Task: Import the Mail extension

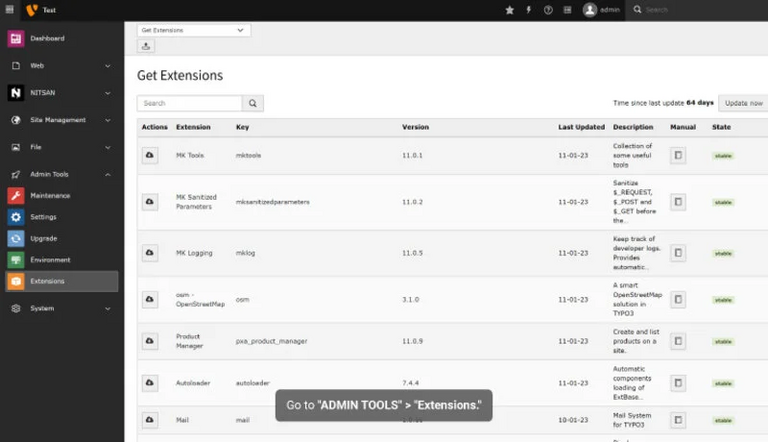Action: point(150,420)
